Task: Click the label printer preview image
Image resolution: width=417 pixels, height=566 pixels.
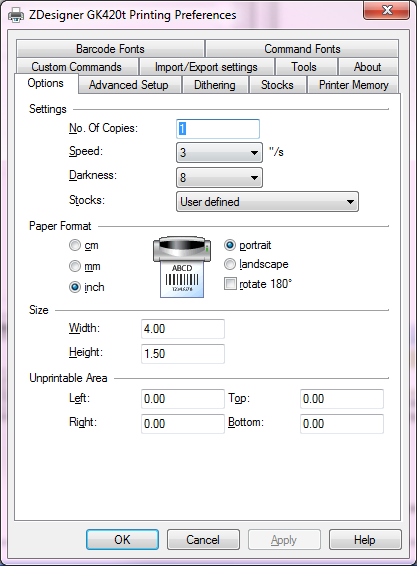Action: (182, 267)
